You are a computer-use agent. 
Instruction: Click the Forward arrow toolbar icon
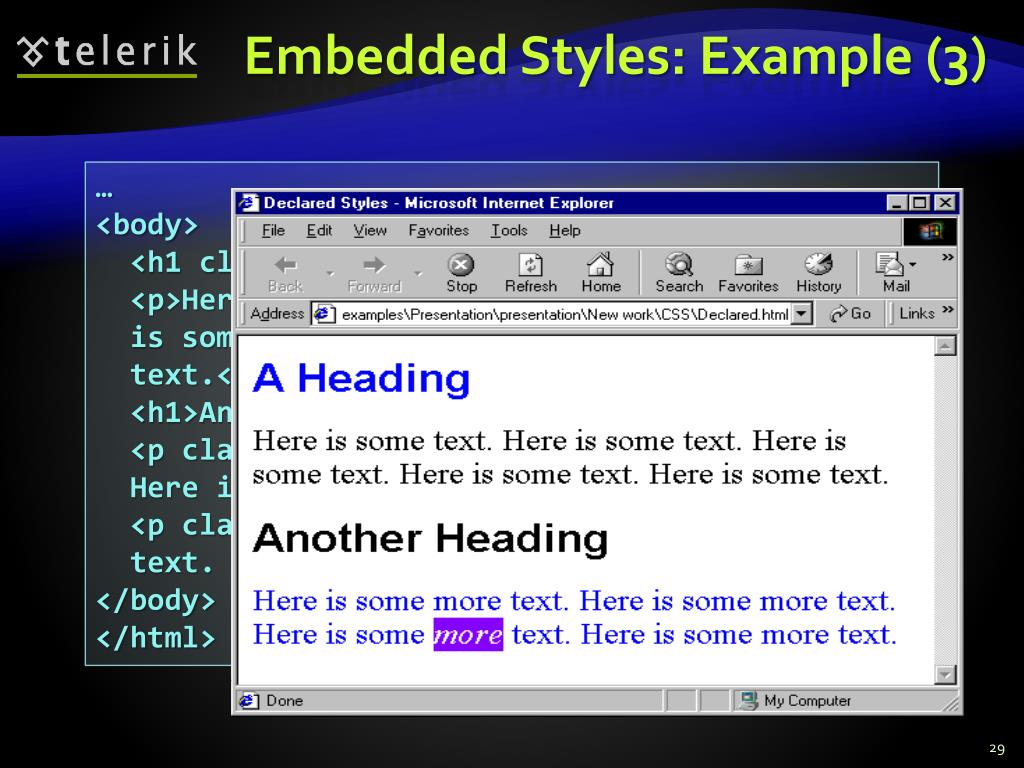(x=373, y=266)
